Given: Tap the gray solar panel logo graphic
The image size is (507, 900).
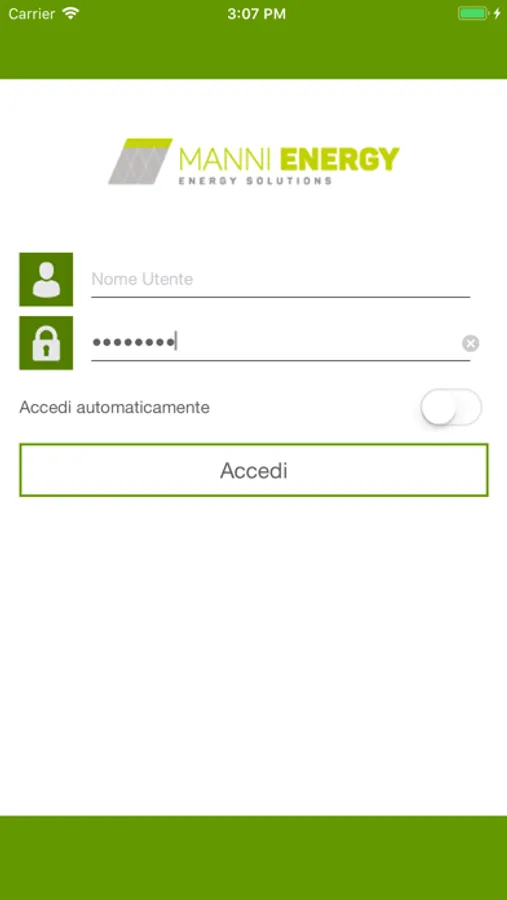Looking at the screenshot, I should (140, 161).
